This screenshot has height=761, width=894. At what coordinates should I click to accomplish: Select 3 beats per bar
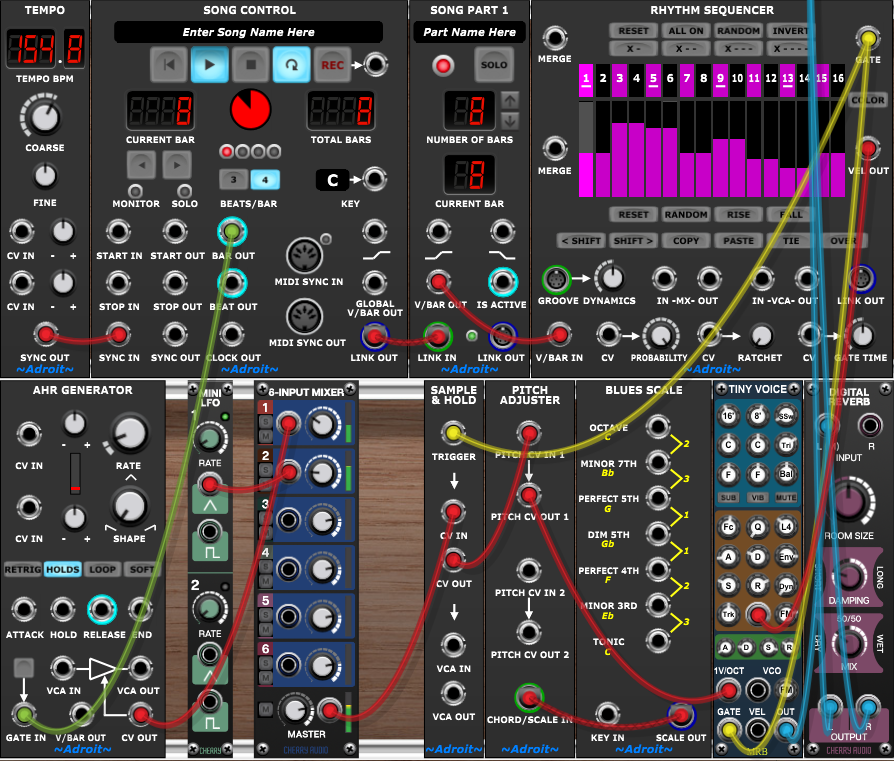tap(233, 180)
